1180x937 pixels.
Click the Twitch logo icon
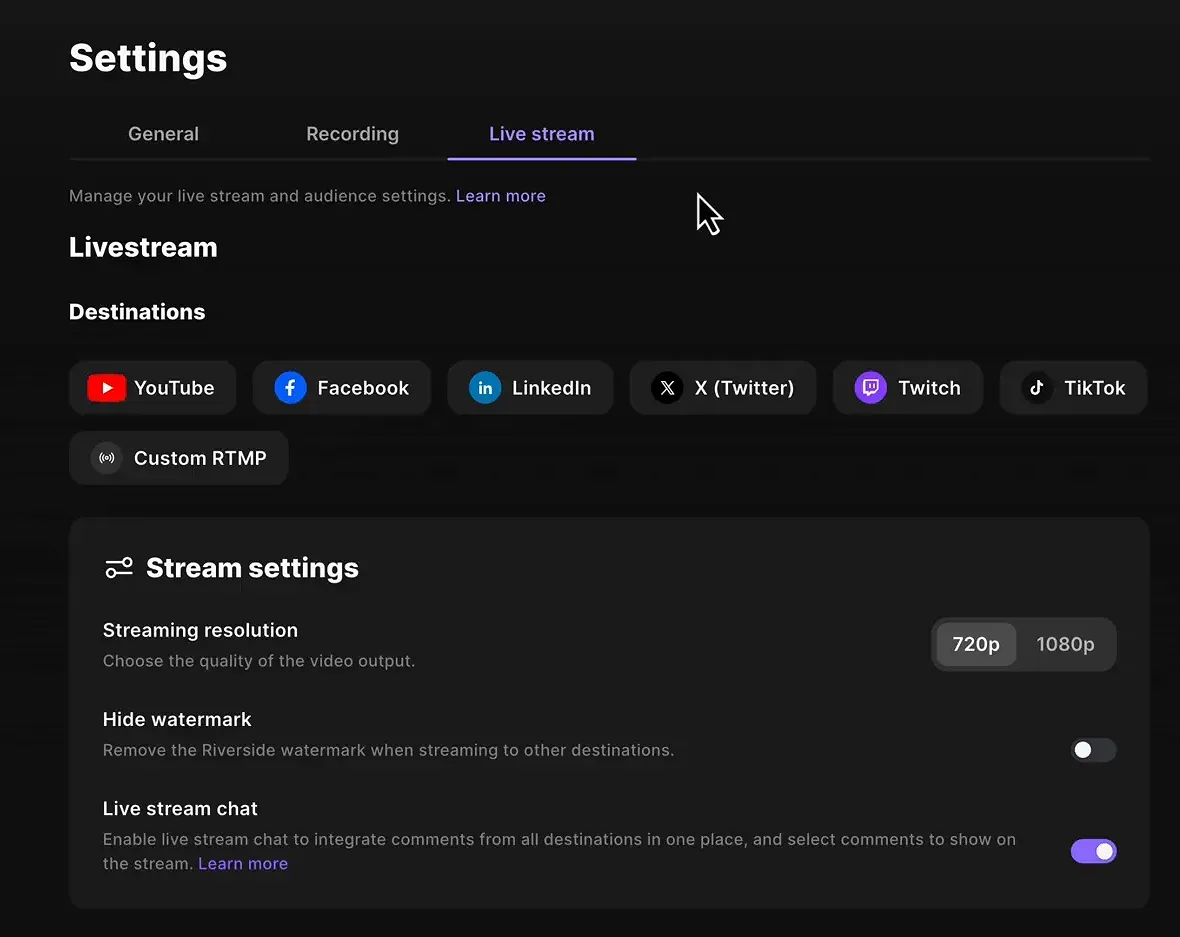[871, 388]
